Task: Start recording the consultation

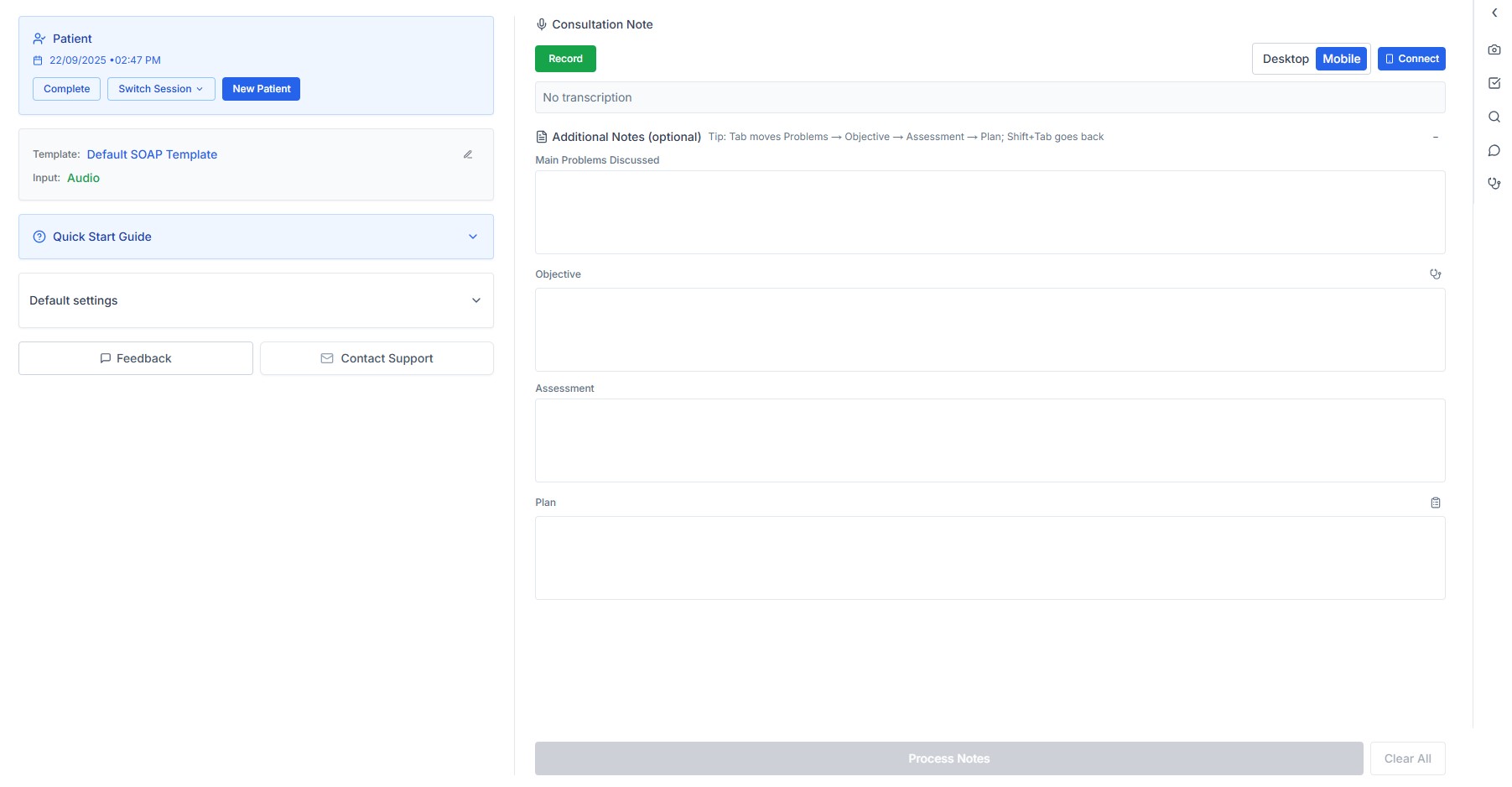Action: (564, 59)
